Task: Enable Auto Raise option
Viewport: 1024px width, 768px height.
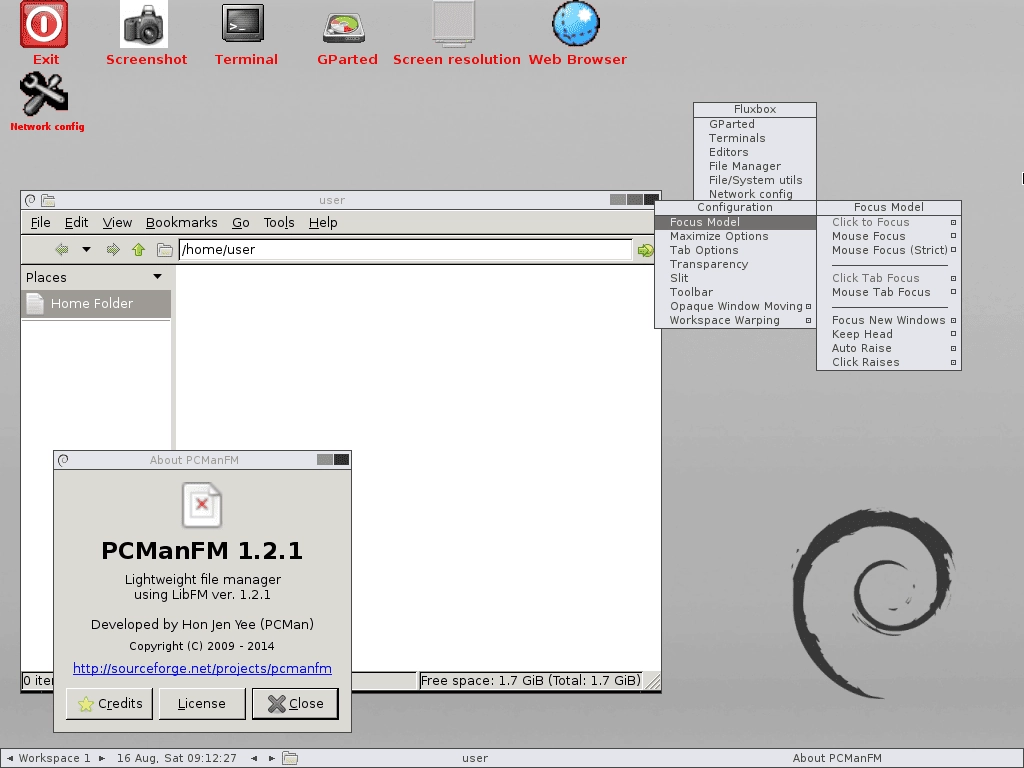Action: [x=889, y=348]
